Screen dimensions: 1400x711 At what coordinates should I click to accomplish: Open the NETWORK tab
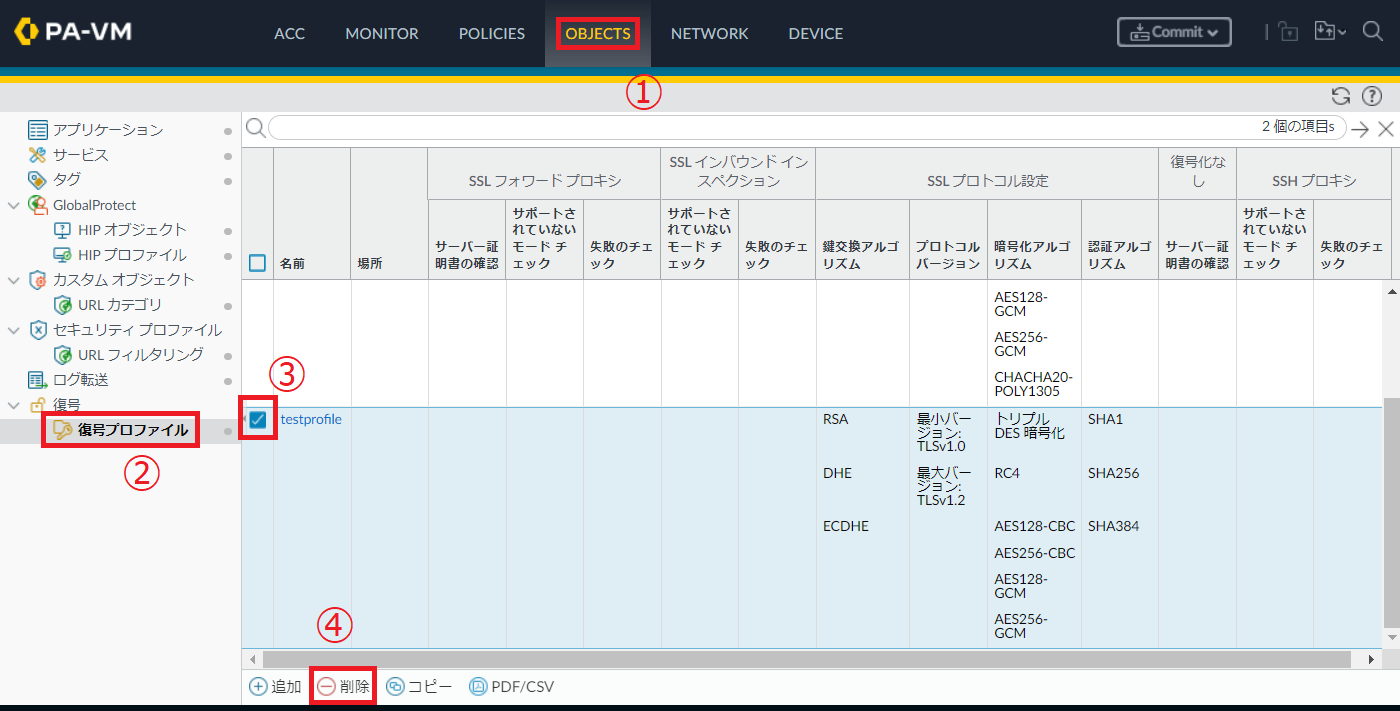709,33
